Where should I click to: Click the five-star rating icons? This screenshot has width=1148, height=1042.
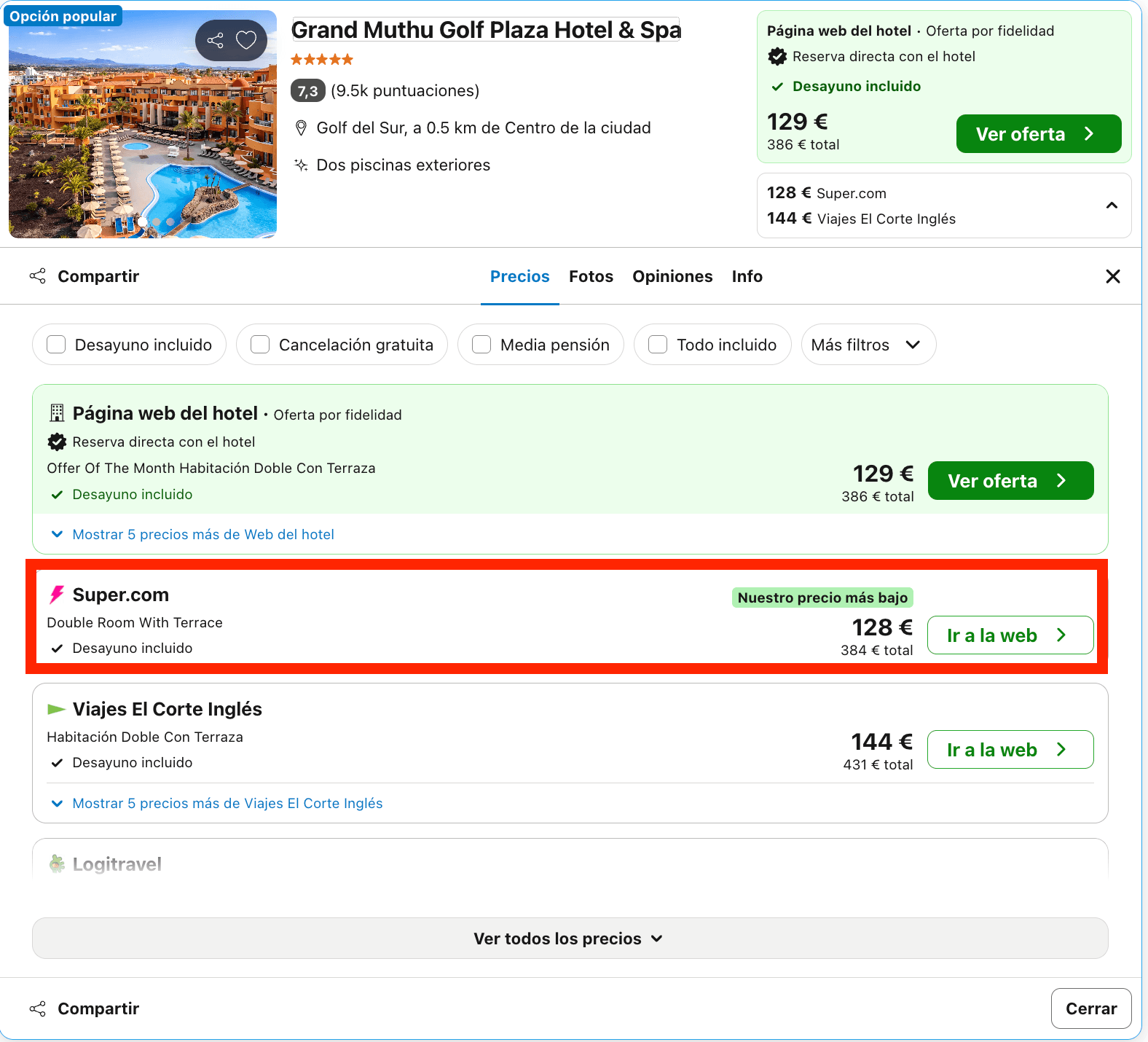point(322,59)
